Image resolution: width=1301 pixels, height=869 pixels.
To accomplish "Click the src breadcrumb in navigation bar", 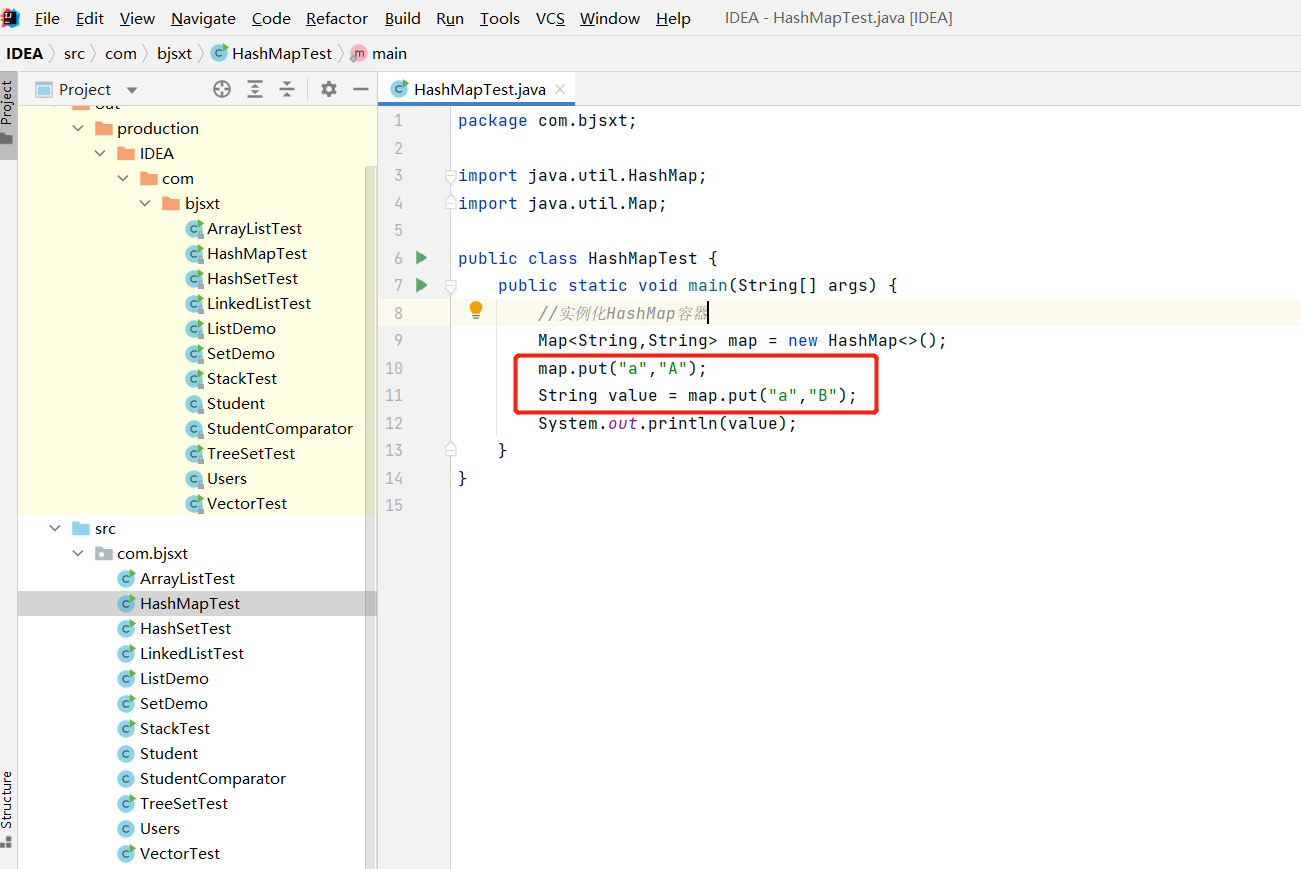I will [74, 53].
